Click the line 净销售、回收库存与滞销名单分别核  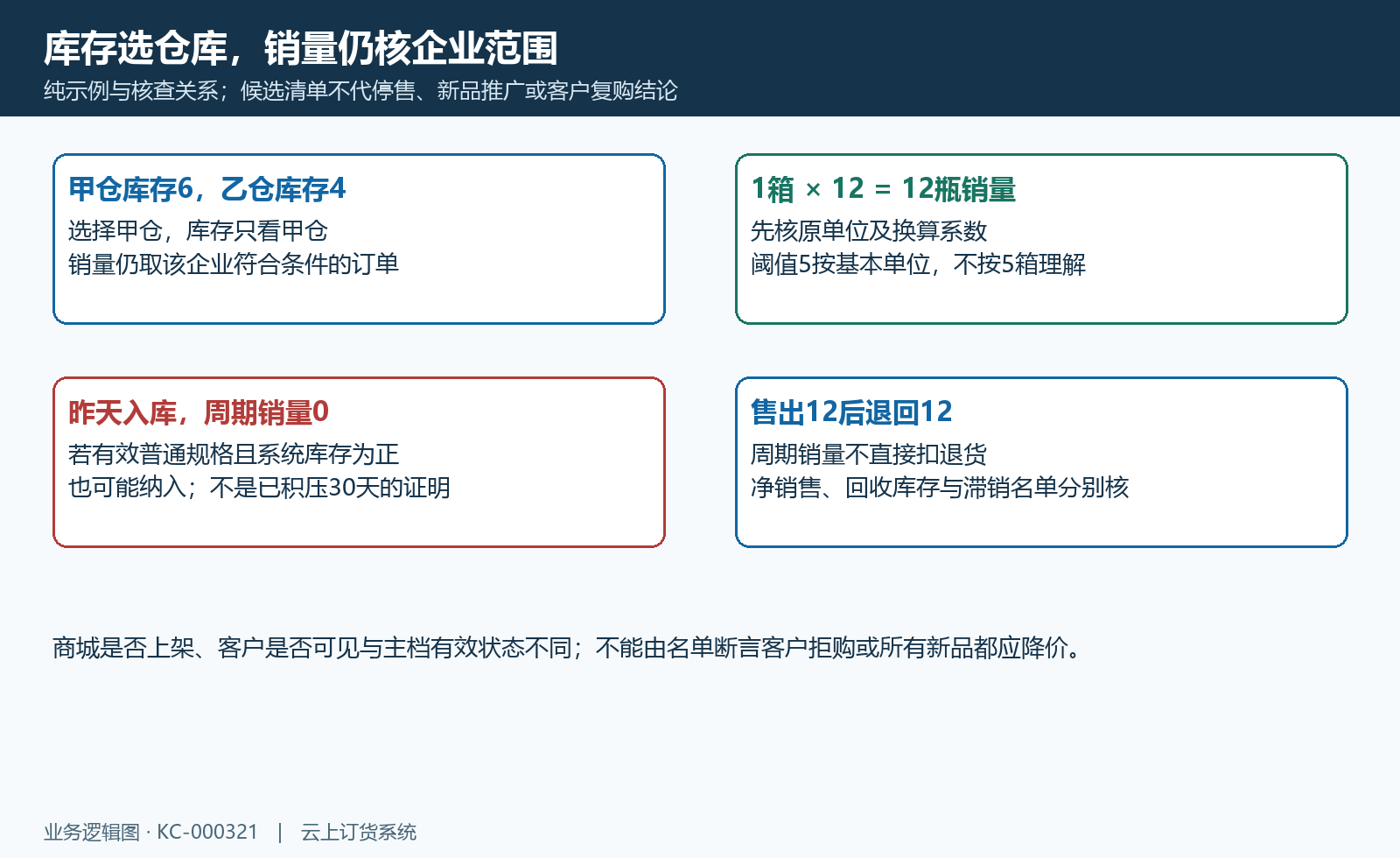pyautogui.click(x=940, y=488)
